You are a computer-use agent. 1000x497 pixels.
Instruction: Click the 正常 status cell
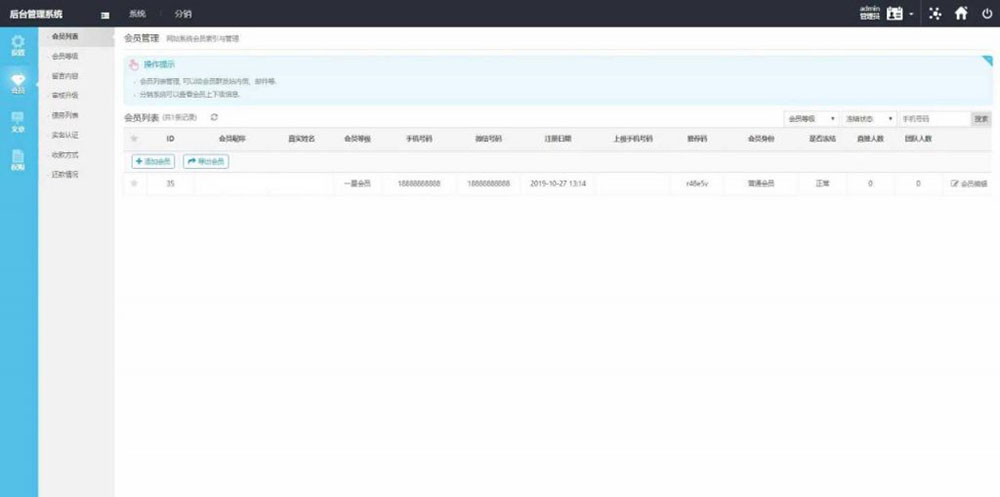(822, 184)
